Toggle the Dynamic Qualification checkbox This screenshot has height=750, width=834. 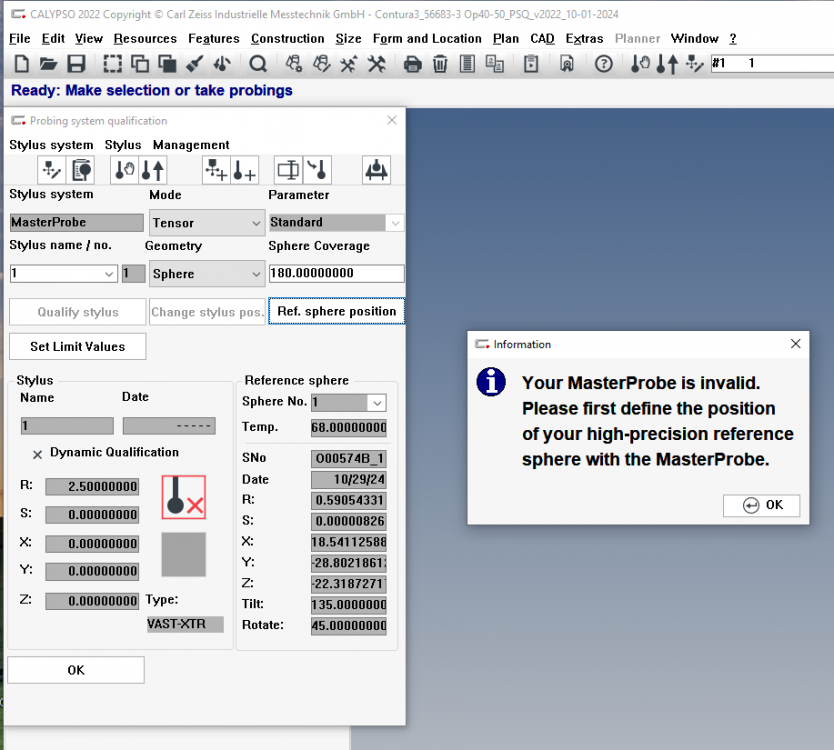pyautogui.click(x=38, y=454)
